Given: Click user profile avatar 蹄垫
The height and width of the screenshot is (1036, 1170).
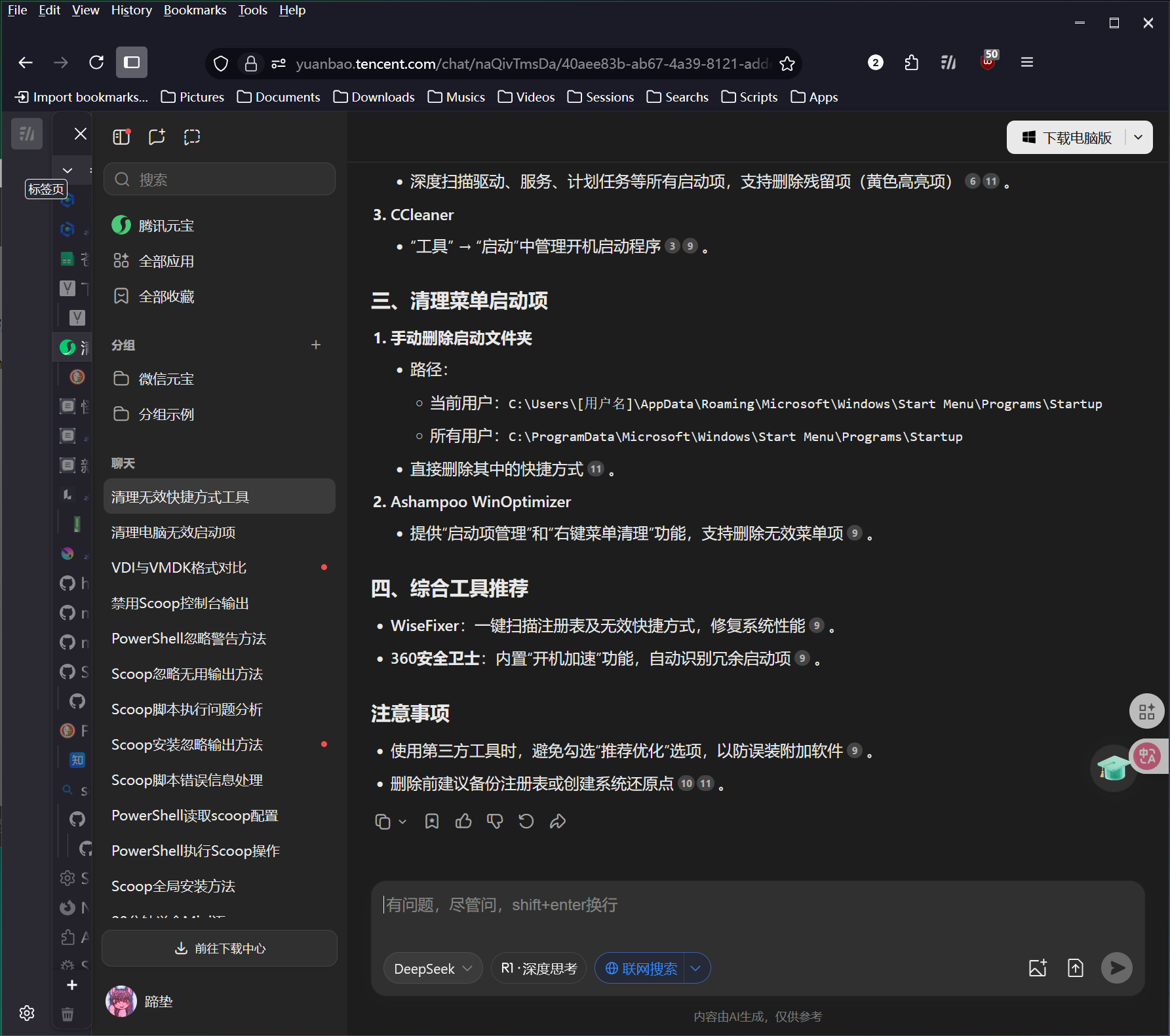Looking at the screenshot, I should tap(121, 1001).
